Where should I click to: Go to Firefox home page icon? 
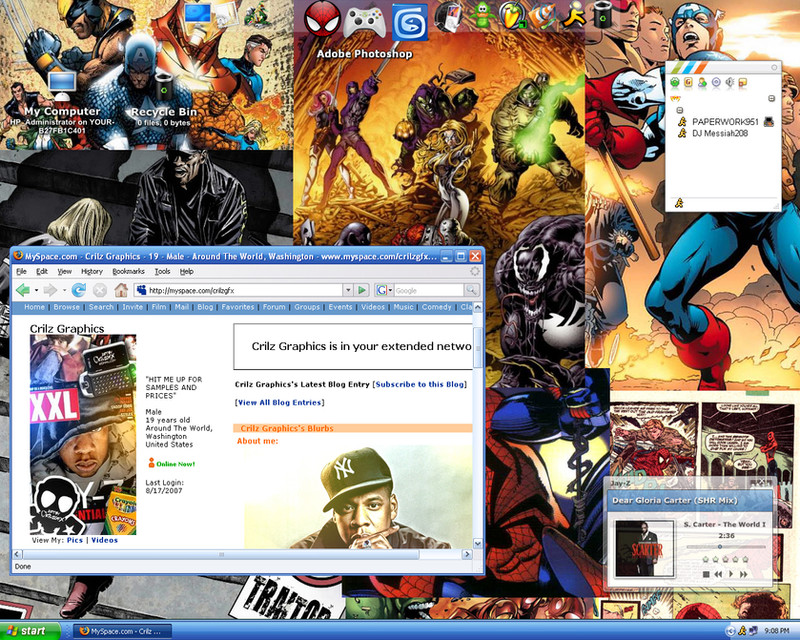click(121, 290)
